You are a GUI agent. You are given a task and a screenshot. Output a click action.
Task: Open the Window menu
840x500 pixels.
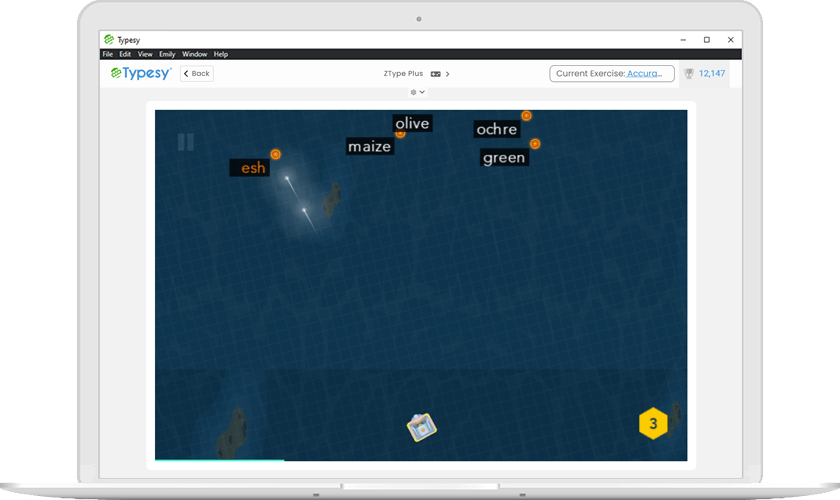coord(194,54)
